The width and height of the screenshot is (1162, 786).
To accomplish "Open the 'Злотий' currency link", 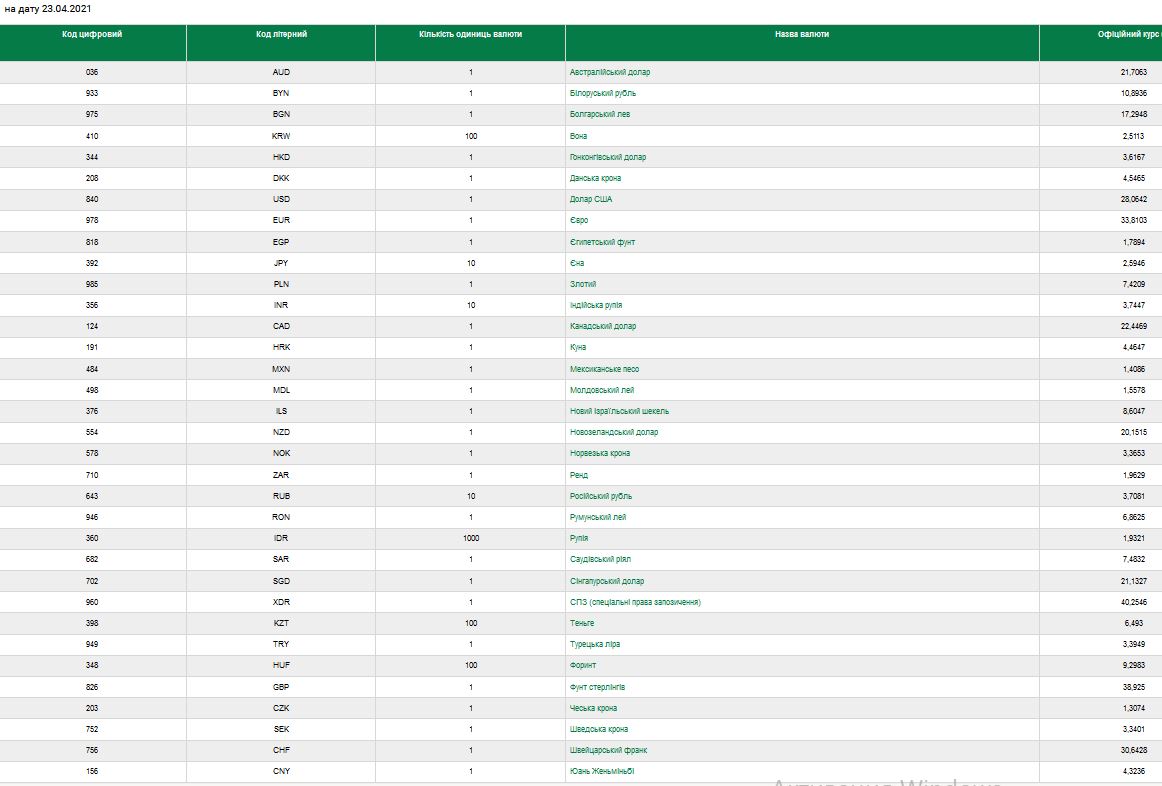I will coord(583,284).
